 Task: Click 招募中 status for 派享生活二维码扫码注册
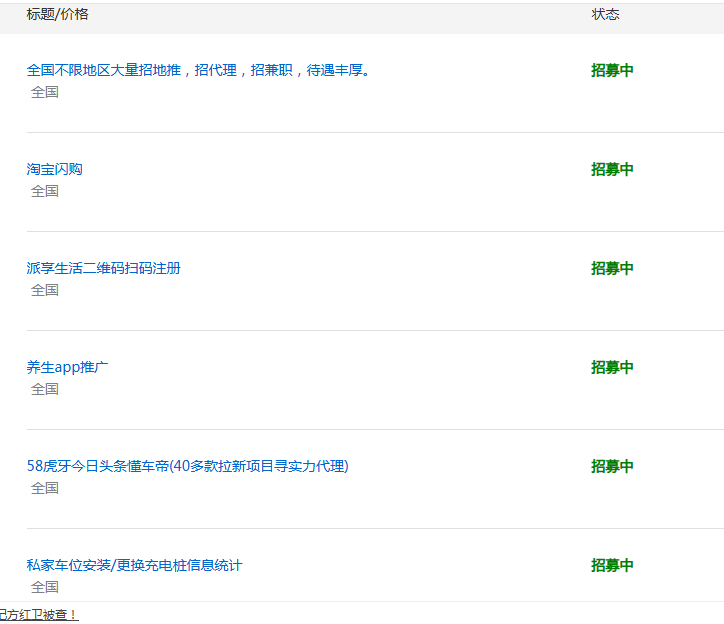(612, 268)
